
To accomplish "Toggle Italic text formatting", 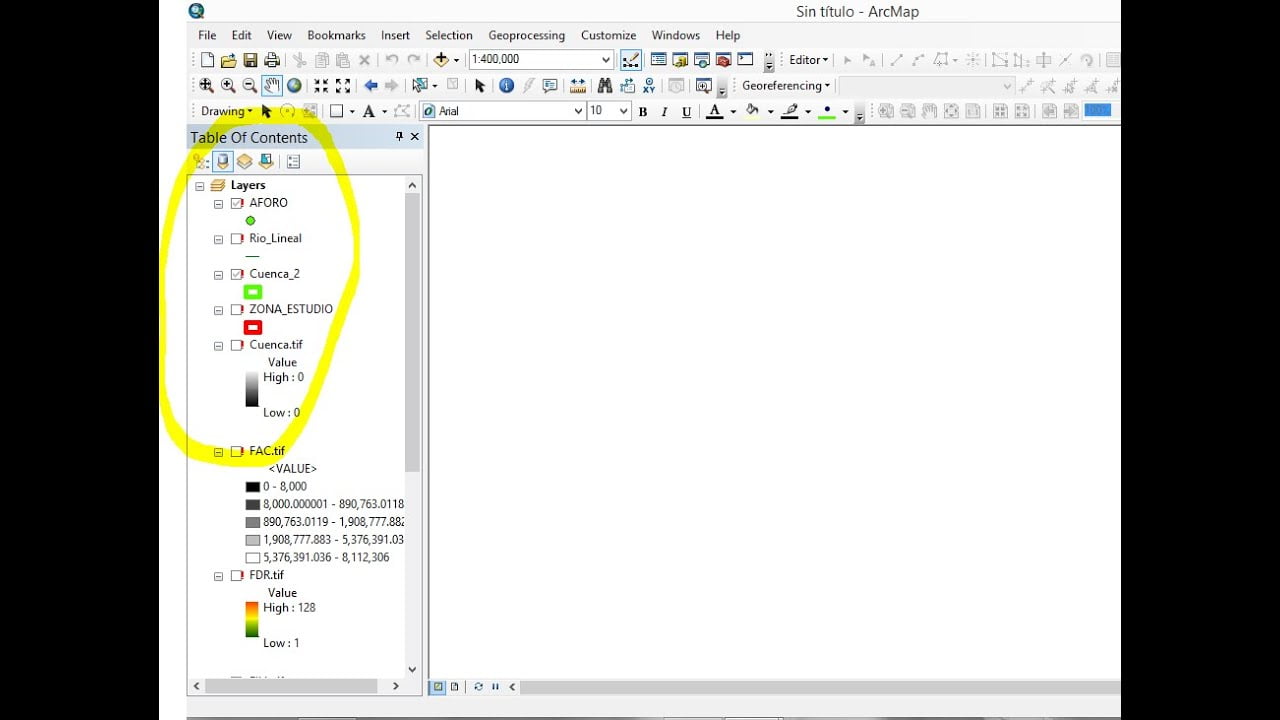I will [664, 112].
